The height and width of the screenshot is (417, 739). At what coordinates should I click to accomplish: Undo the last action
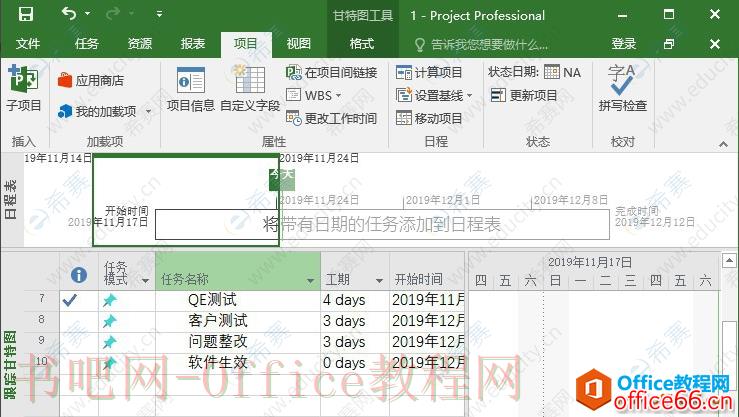click(69, 14)
